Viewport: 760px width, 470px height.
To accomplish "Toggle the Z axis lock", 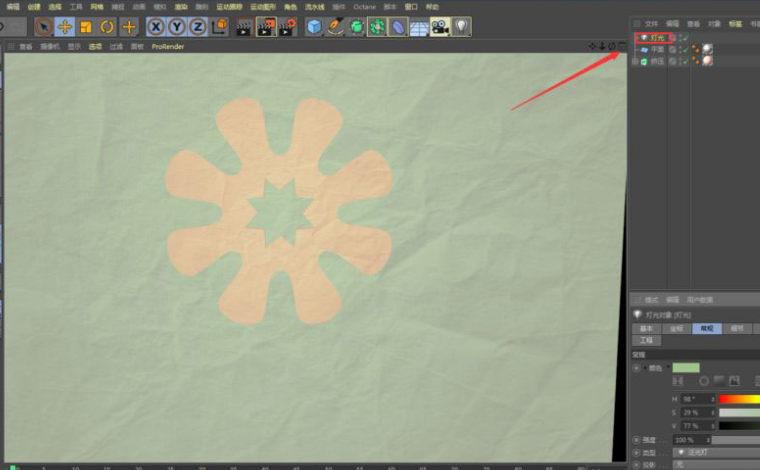I will 198,27.
